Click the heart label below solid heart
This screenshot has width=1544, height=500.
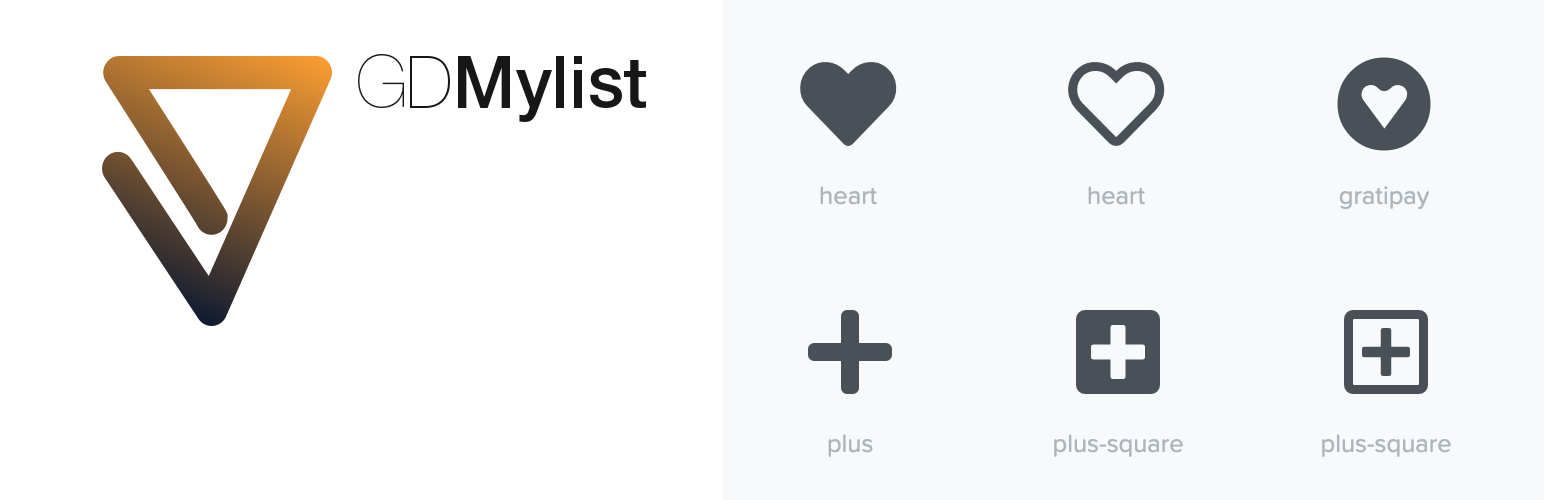point(848,196)
